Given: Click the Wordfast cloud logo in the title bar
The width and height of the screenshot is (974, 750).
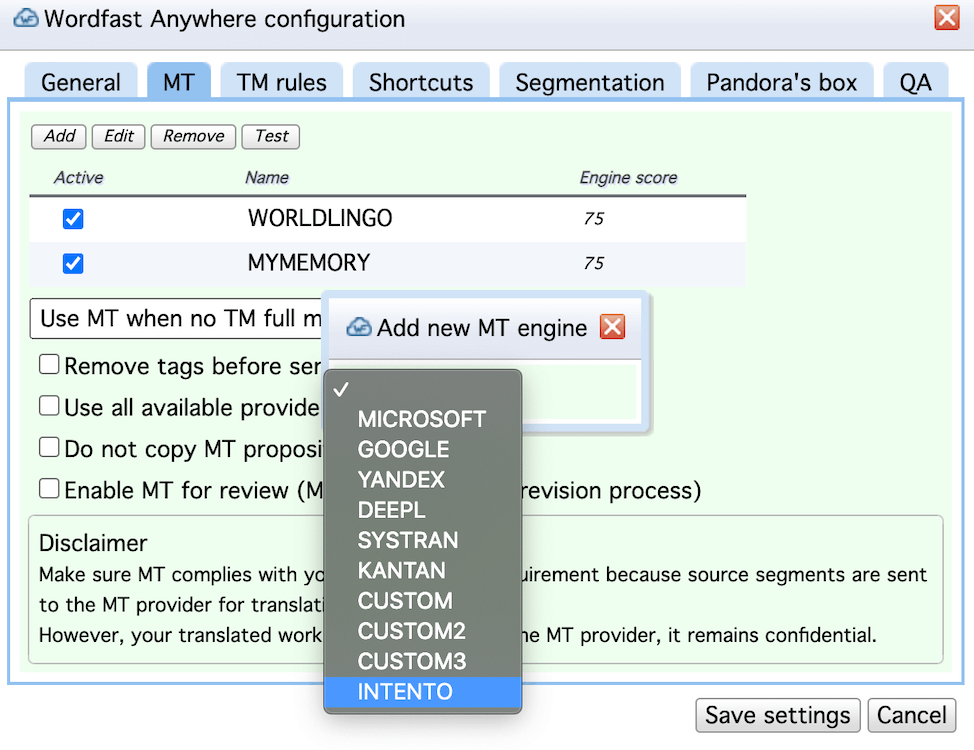Looking at the screenshot, I should [26, 18].
